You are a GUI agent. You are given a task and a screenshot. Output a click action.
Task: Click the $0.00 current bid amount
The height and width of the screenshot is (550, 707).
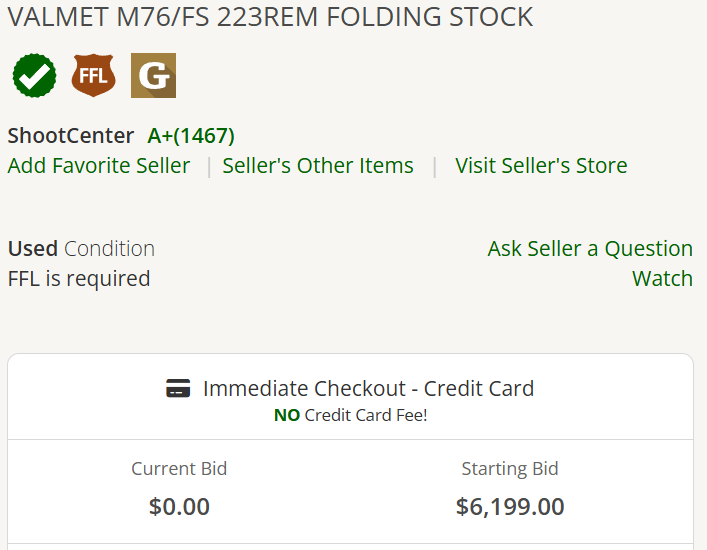coord(179,506)
